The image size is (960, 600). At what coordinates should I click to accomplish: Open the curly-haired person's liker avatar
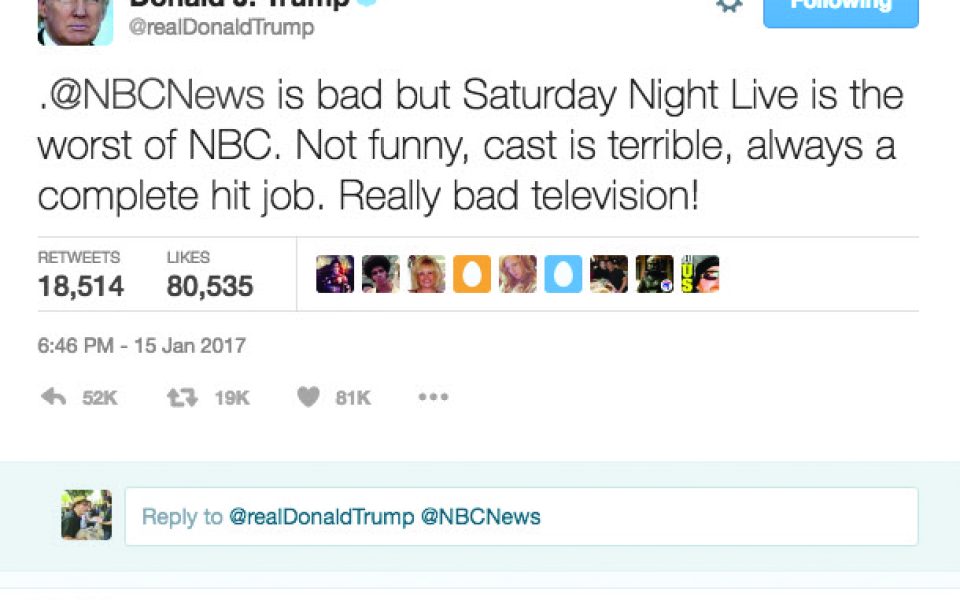pos(381,274)
